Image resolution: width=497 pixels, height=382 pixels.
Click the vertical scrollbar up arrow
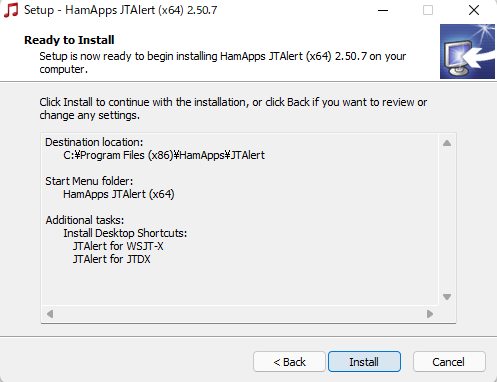447,143
